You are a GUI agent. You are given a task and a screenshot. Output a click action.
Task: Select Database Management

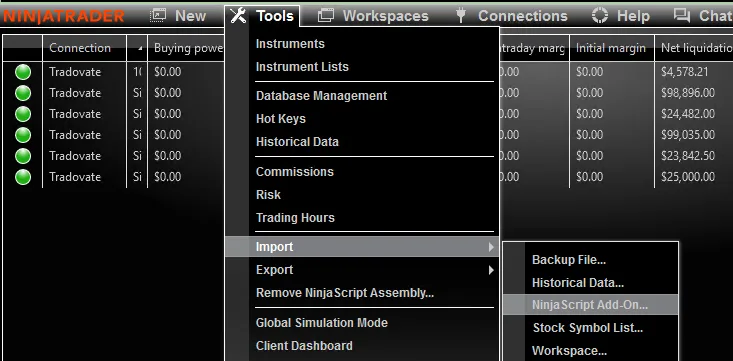[x=321, y=95]
